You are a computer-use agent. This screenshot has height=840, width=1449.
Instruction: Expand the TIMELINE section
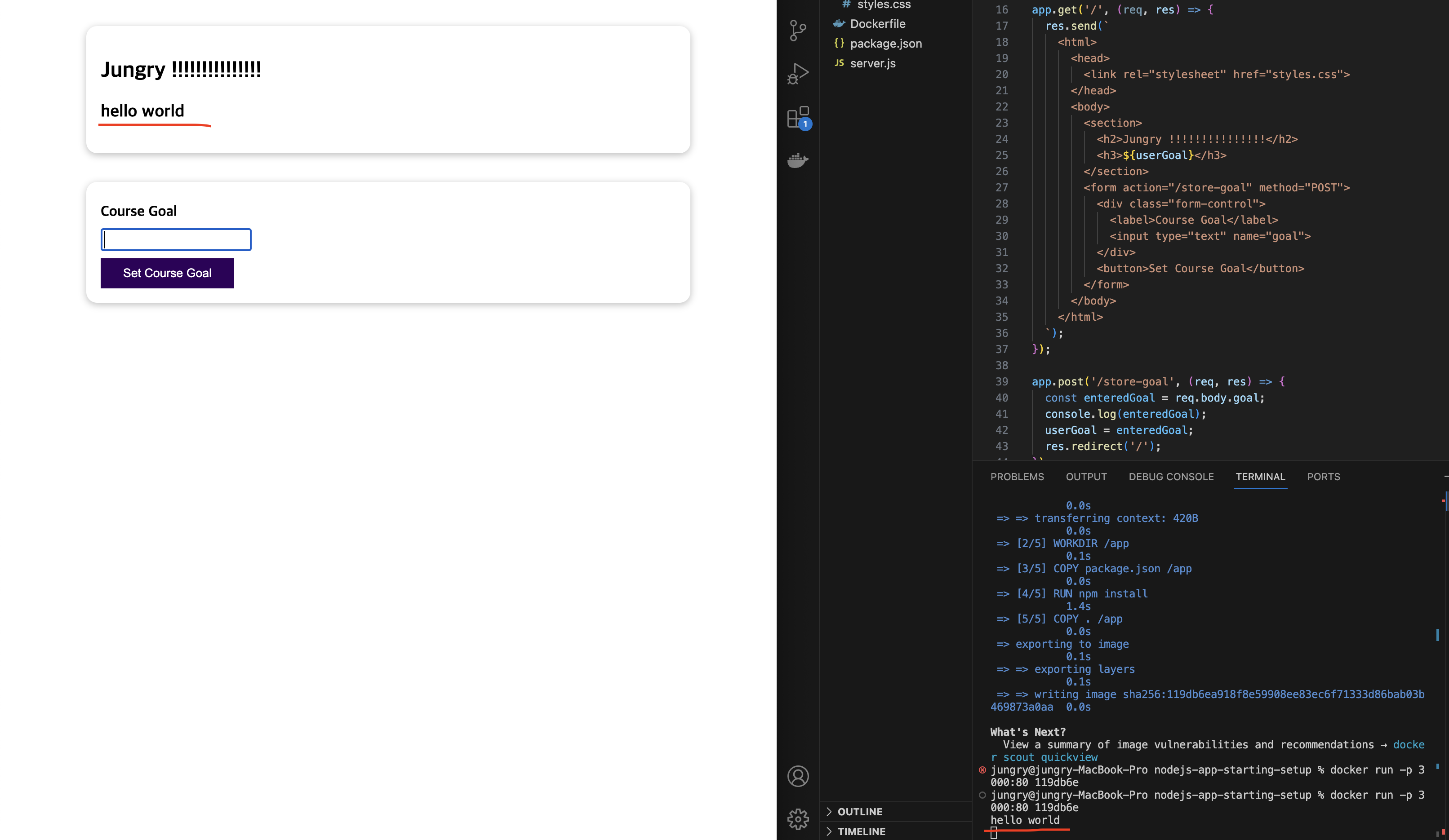[861, 831]
